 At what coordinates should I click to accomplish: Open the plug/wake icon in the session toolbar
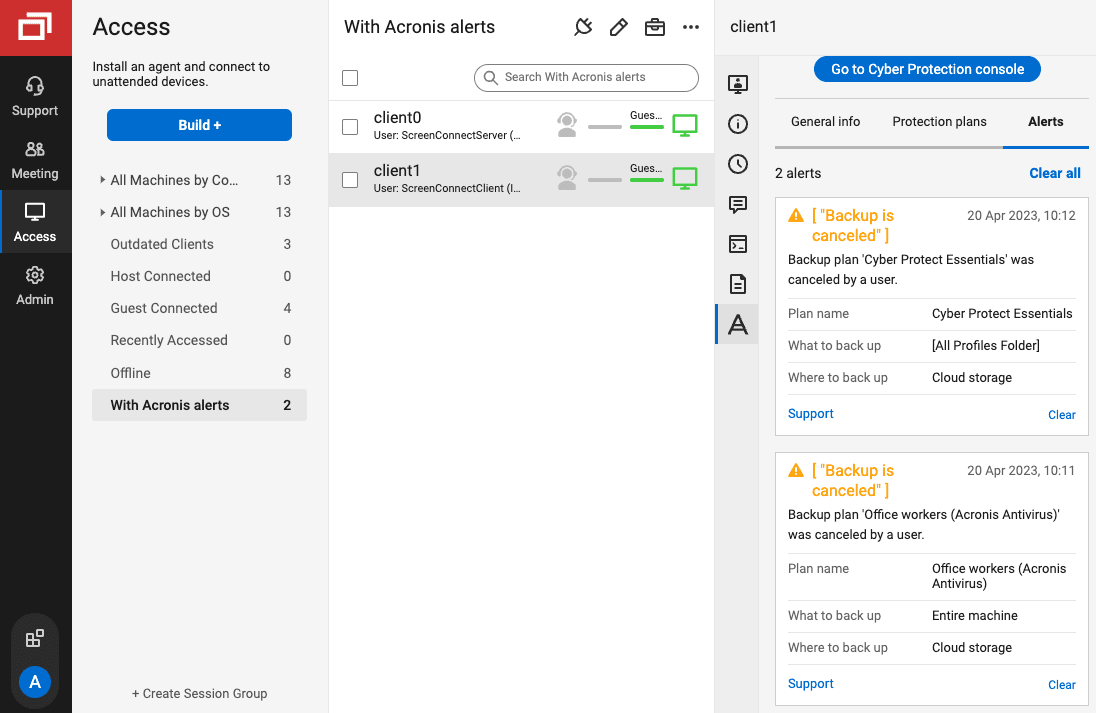click(x=583, y=27)
